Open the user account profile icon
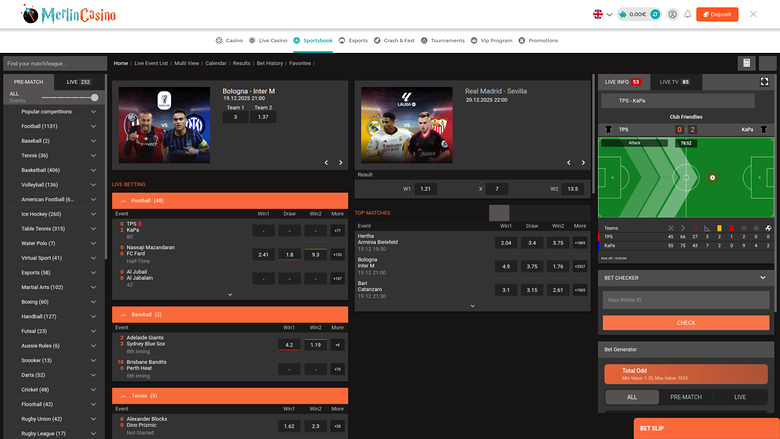The width and height of the screenshot is (780, 439). (672, 14)
